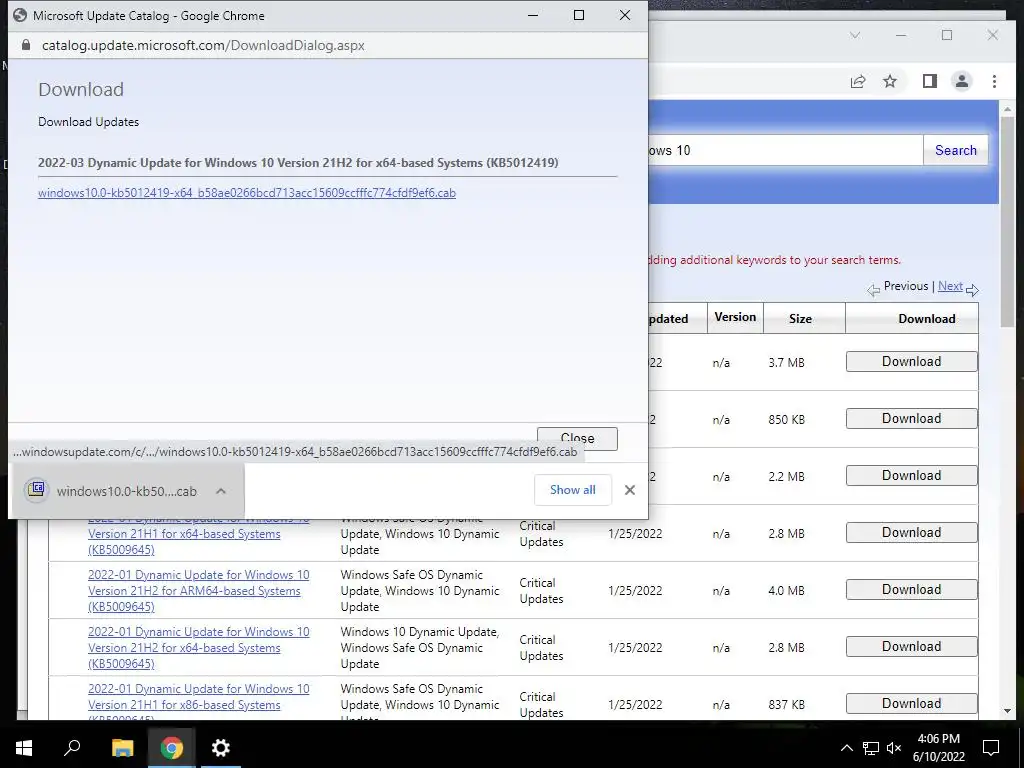
Task: Bookmark this page with the star icon
Action: tap(889, 81)
